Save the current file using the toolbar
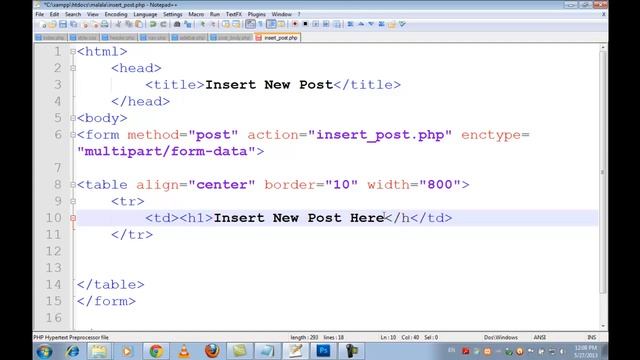 pyautogui.click(x=63, y=24)
